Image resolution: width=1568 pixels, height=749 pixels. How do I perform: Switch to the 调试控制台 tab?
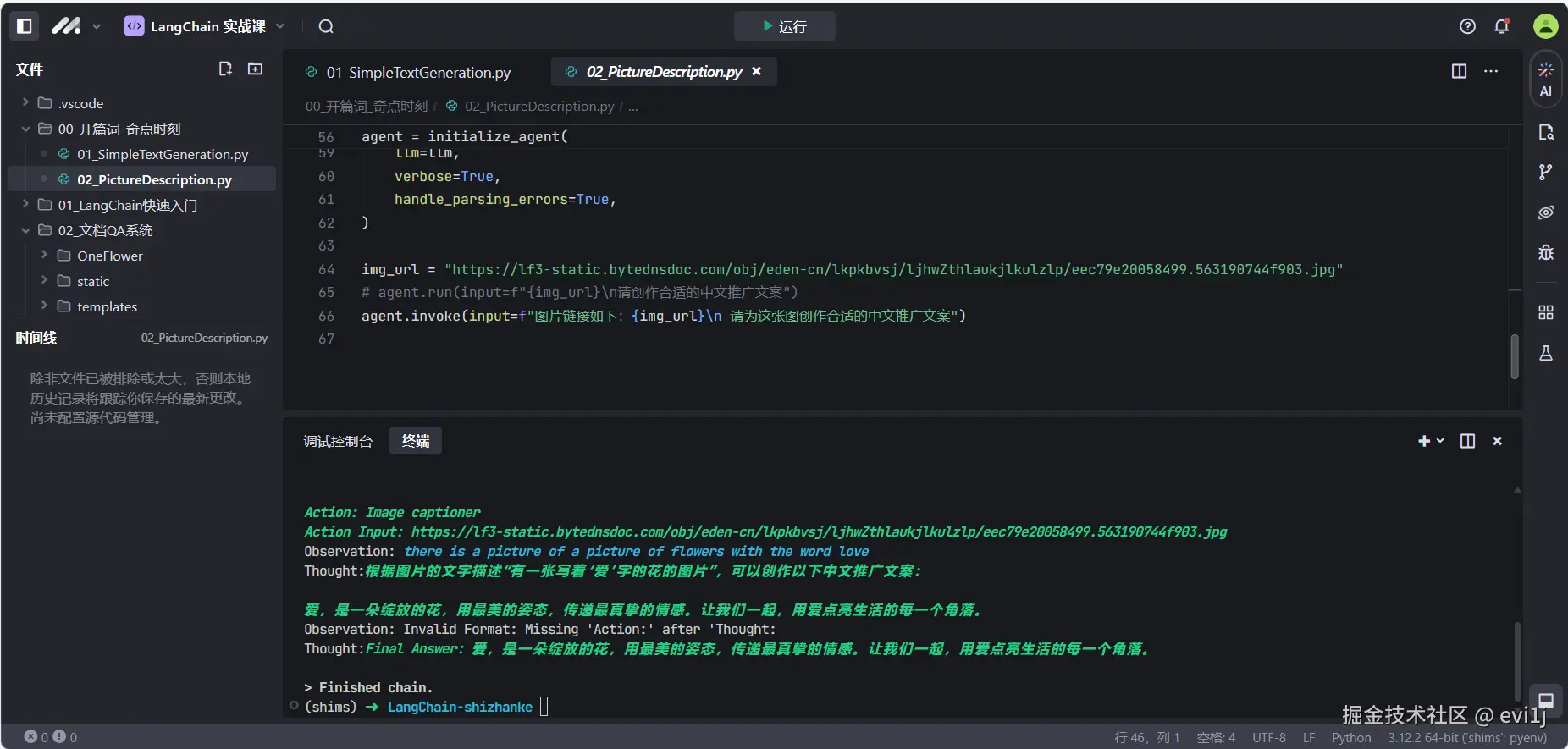click(338, 441)
